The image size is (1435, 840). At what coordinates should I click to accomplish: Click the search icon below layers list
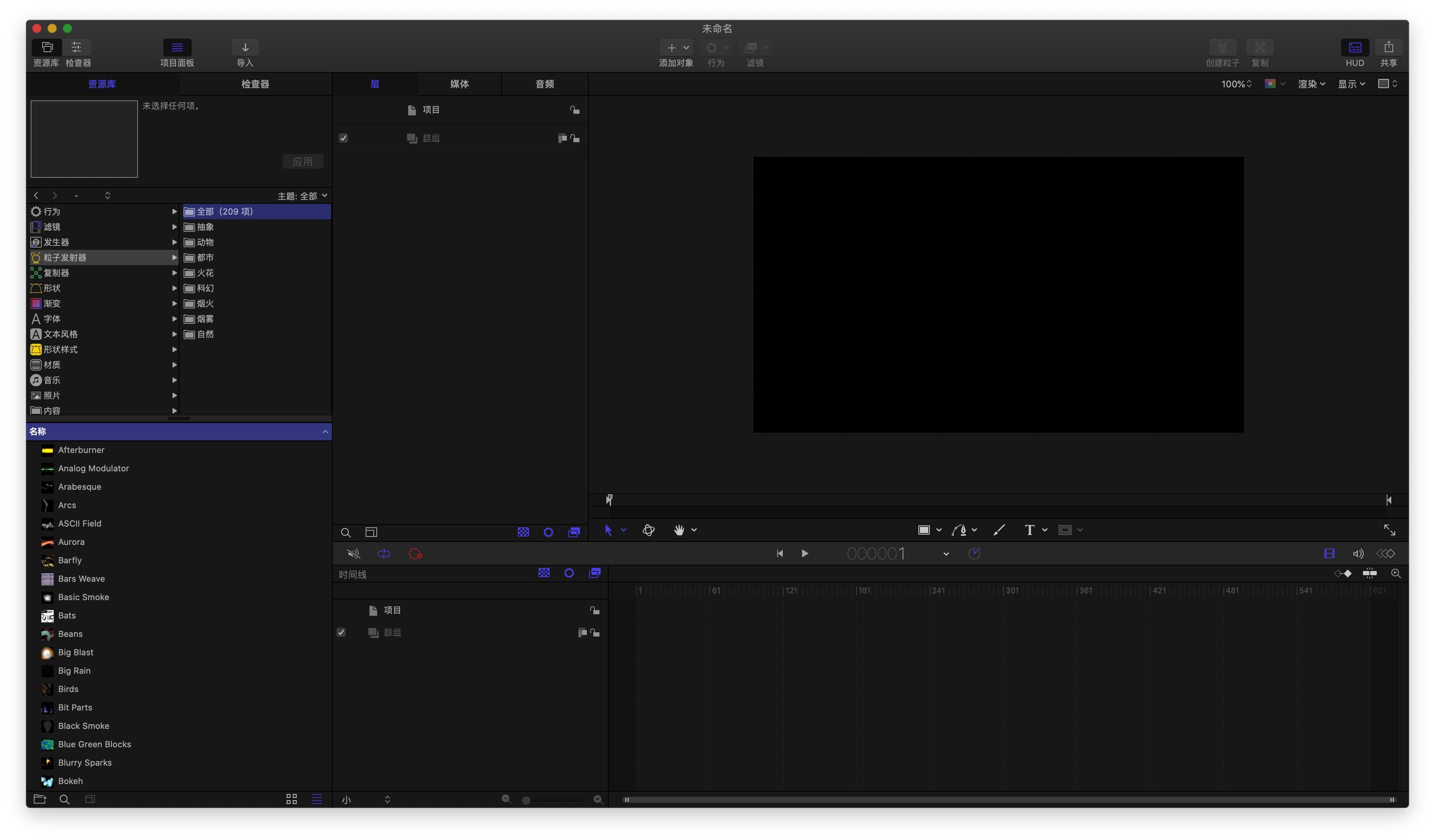point(346,533)
